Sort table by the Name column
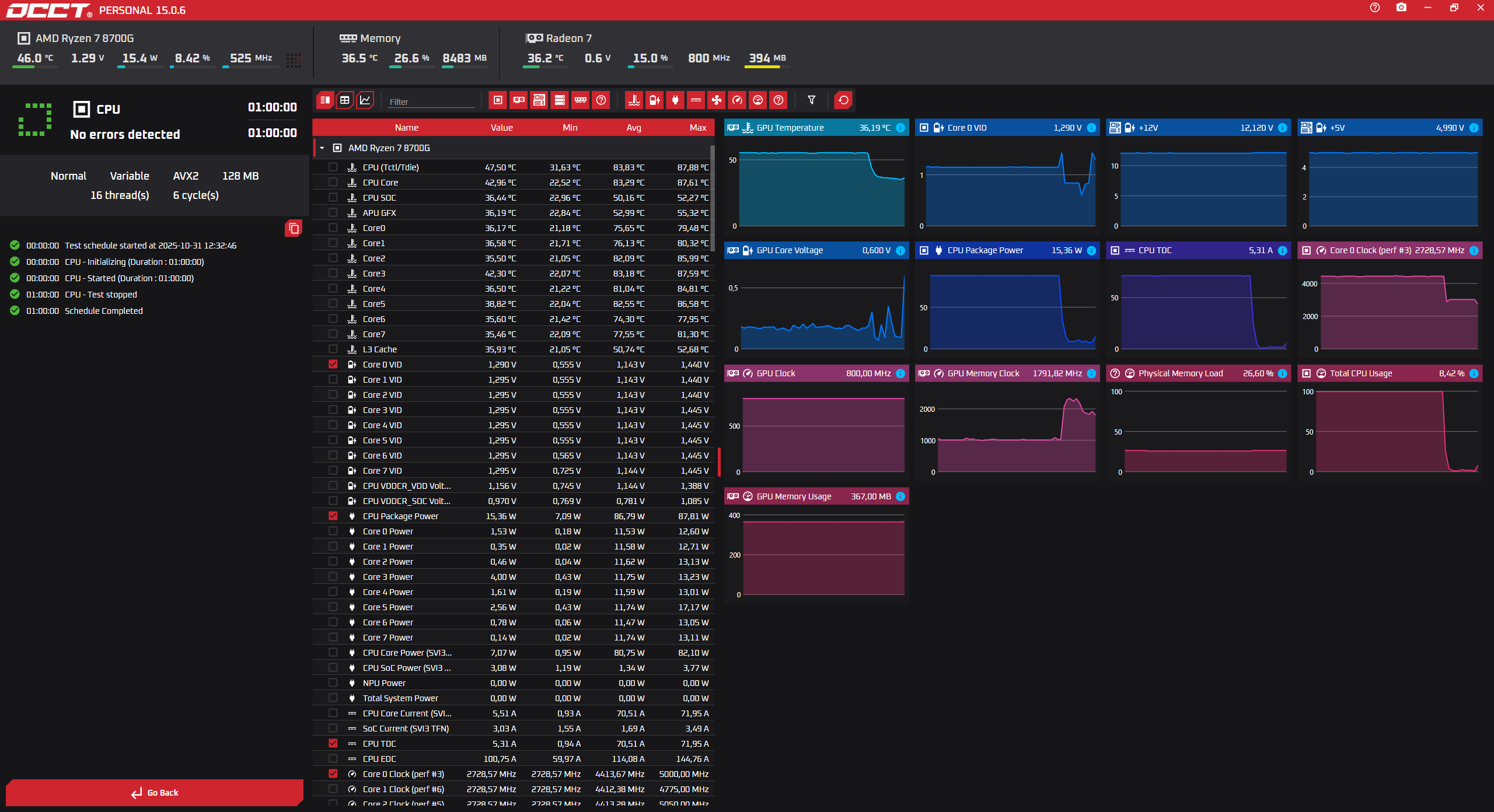 (x=406, y=128)
